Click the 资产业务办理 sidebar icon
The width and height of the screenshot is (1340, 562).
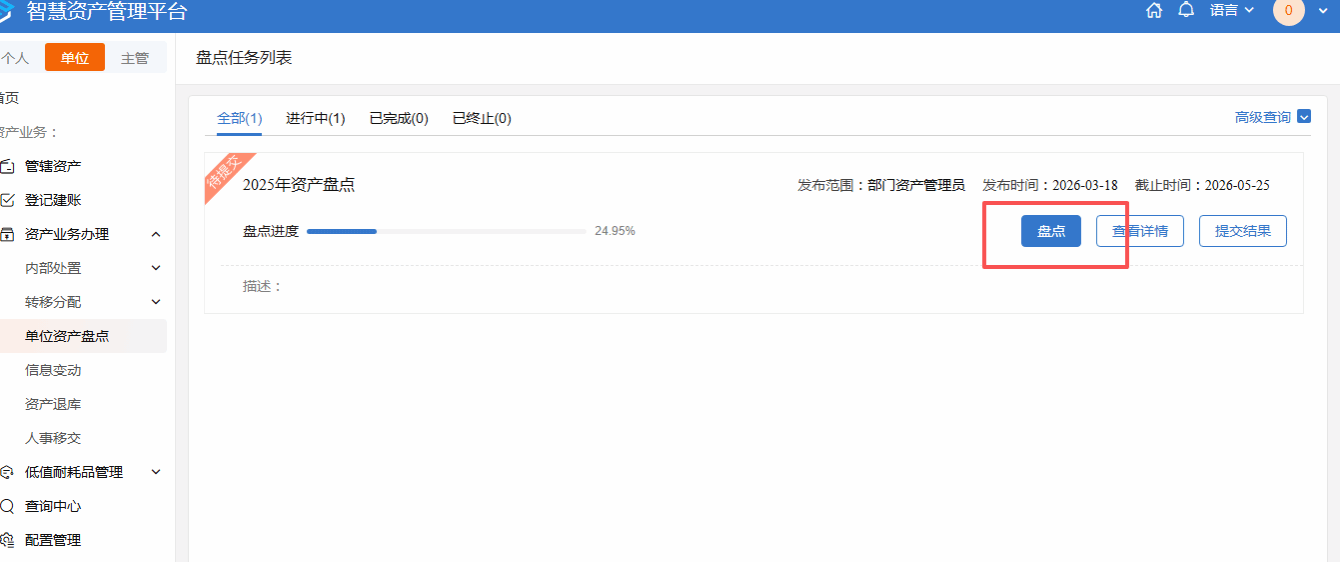click(x=7, y=234)
